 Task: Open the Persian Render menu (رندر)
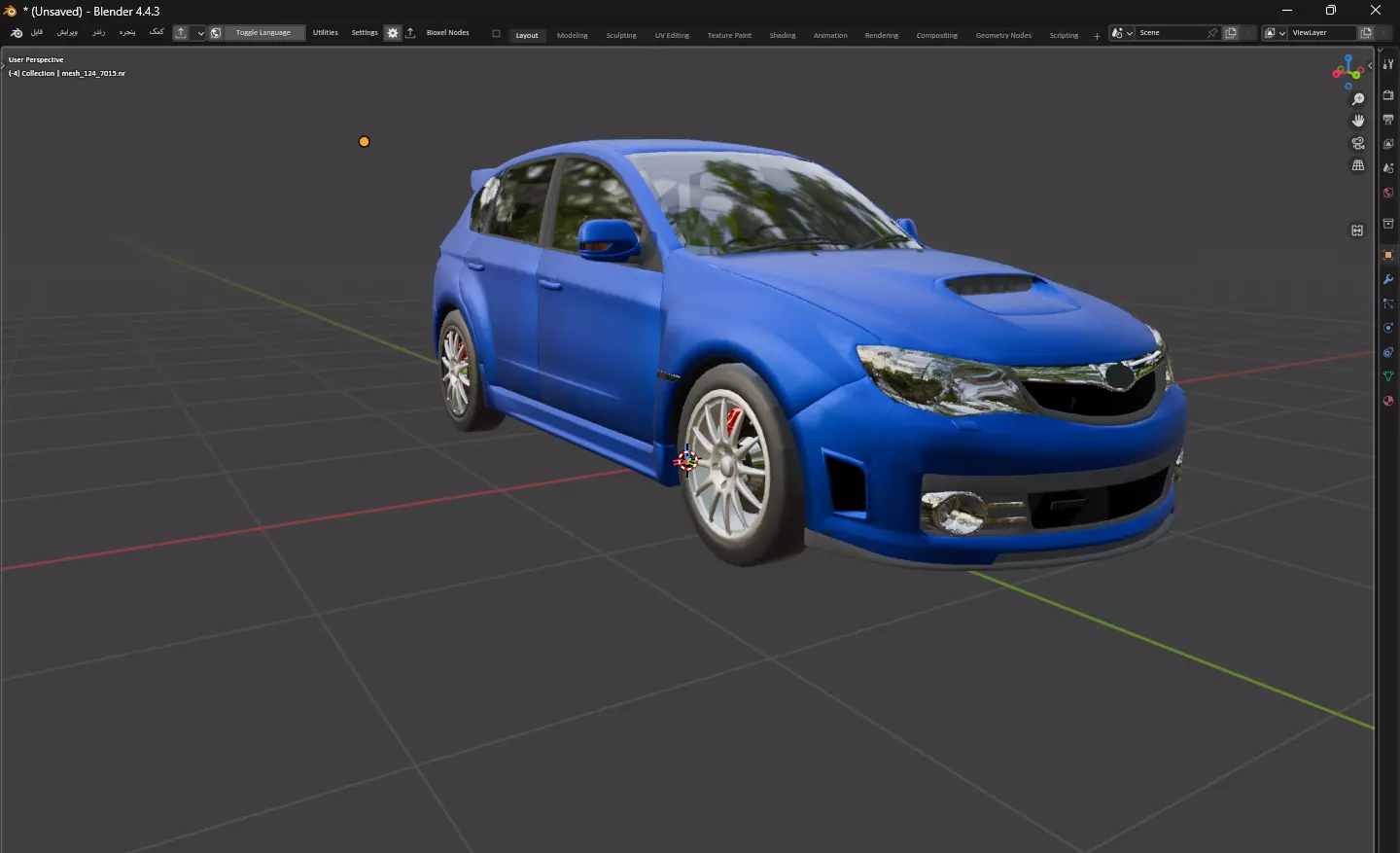point(98,32)
